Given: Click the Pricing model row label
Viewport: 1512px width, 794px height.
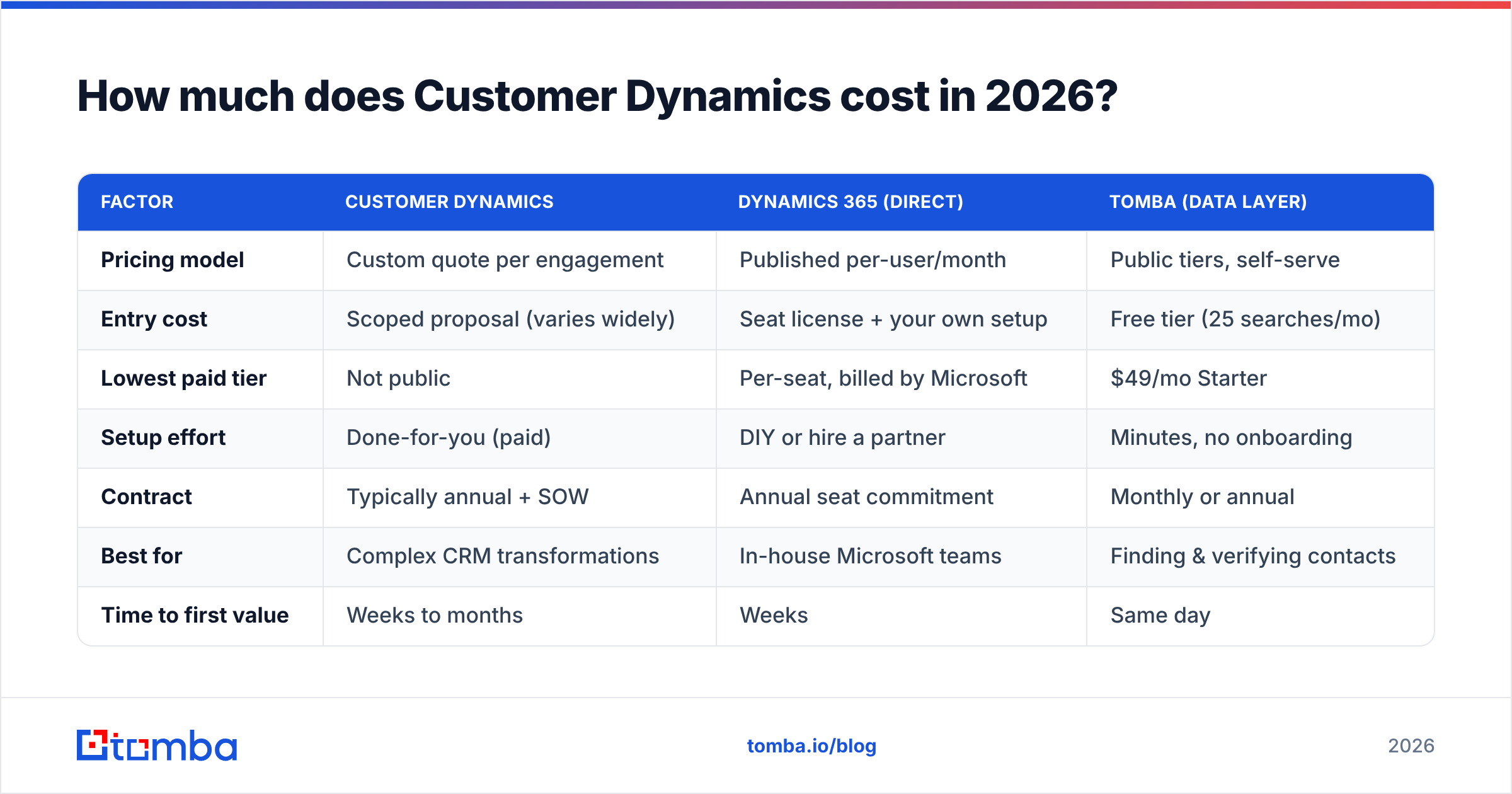Looking at the screenshot, I should 172,260.
